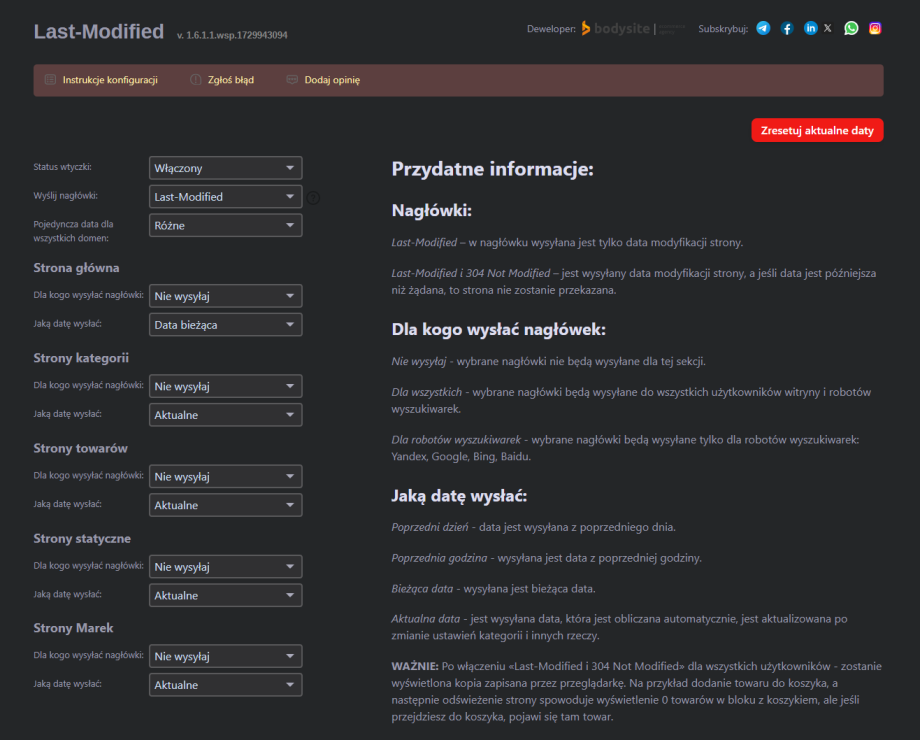Viewport: 920px width, 740px height.
Task: Click the bodysite developer logo
Action: (x=616, y=29)
